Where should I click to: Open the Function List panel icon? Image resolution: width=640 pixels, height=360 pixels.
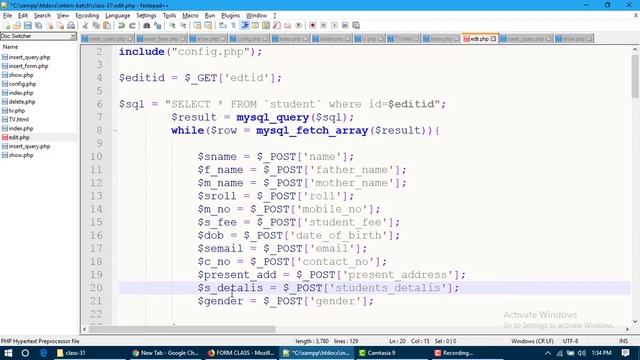coord(277,26)
